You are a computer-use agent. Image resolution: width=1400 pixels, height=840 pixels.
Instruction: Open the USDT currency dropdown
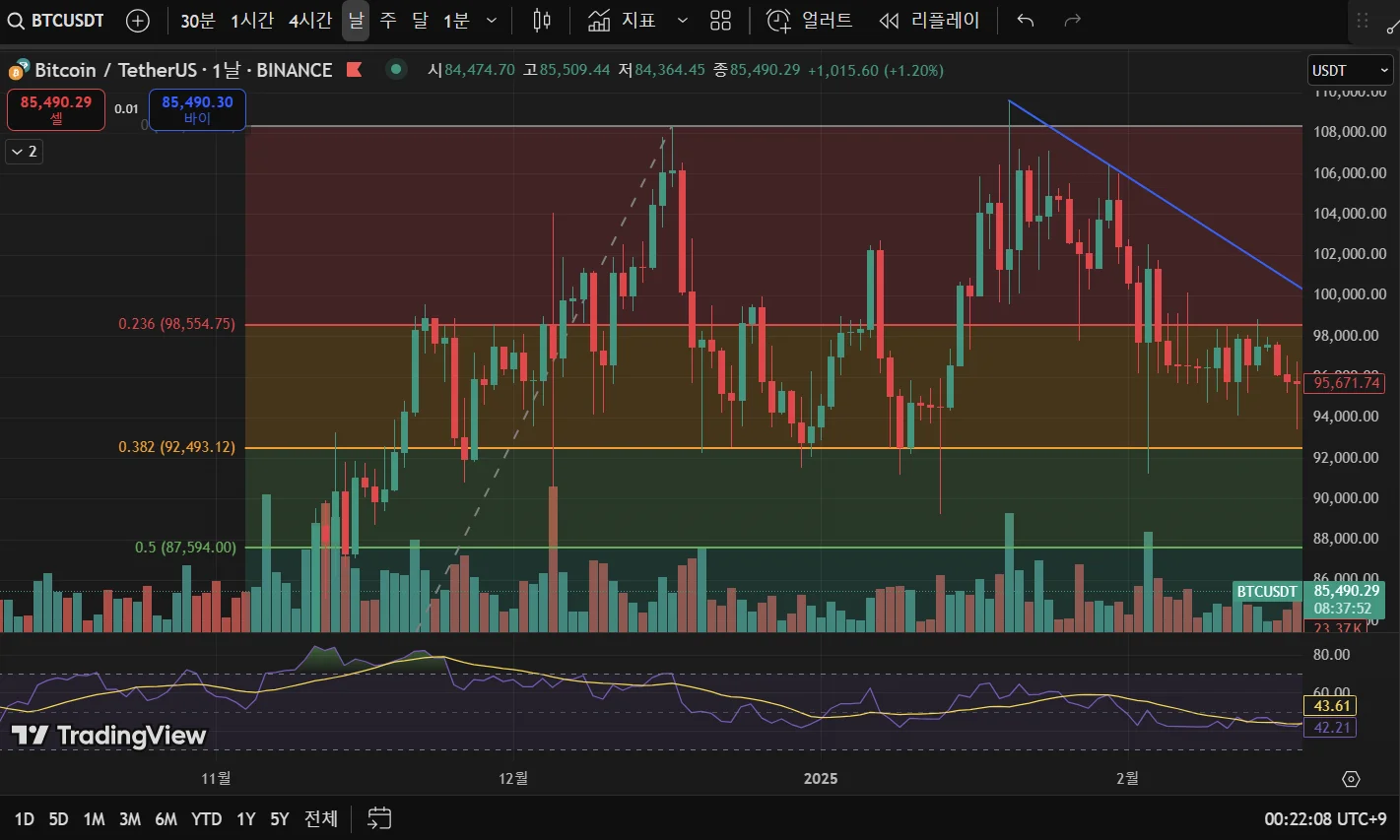[1350, 70]
